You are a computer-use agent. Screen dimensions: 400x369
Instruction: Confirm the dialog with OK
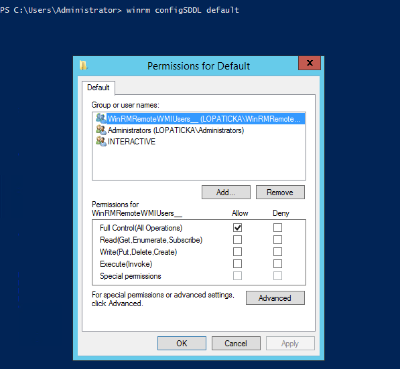click(x=182, y=343)
